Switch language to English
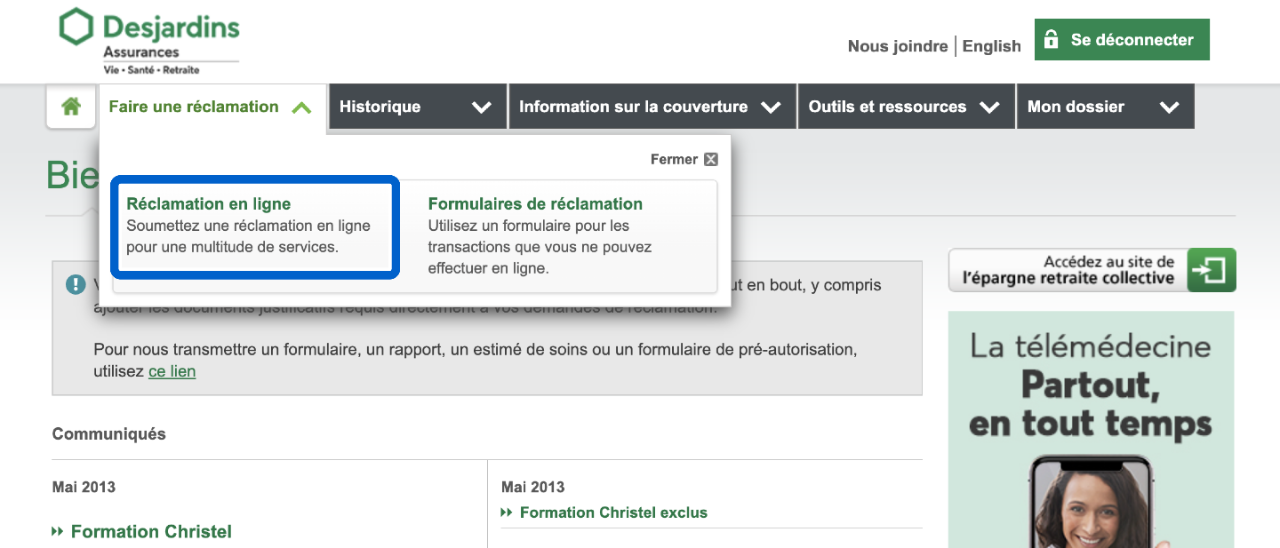This screenshot has height=548, width=1280. point(991,46)
